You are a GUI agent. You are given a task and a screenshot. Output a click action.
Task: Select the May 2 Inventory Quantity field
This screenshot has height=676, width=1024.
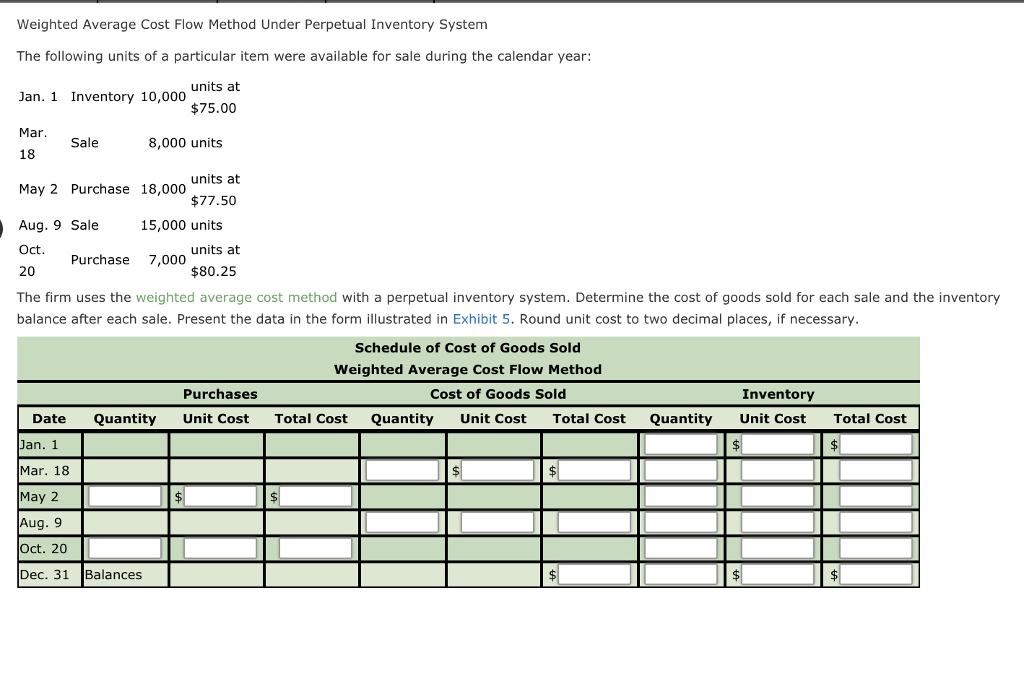tap(681, 495)
